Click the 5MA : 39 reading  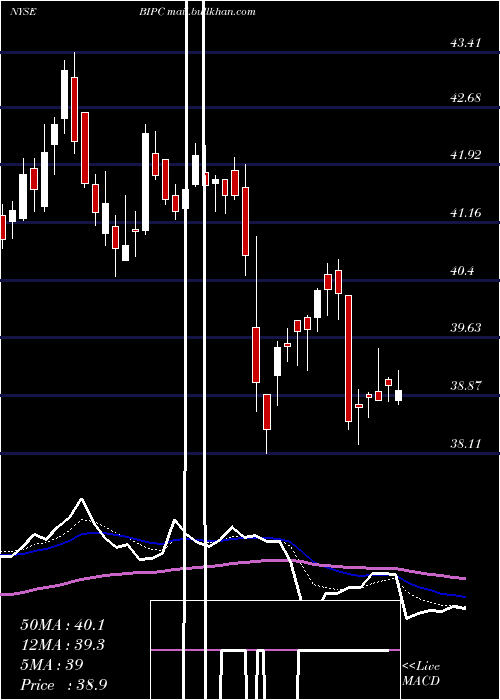[x=52, y=664]
